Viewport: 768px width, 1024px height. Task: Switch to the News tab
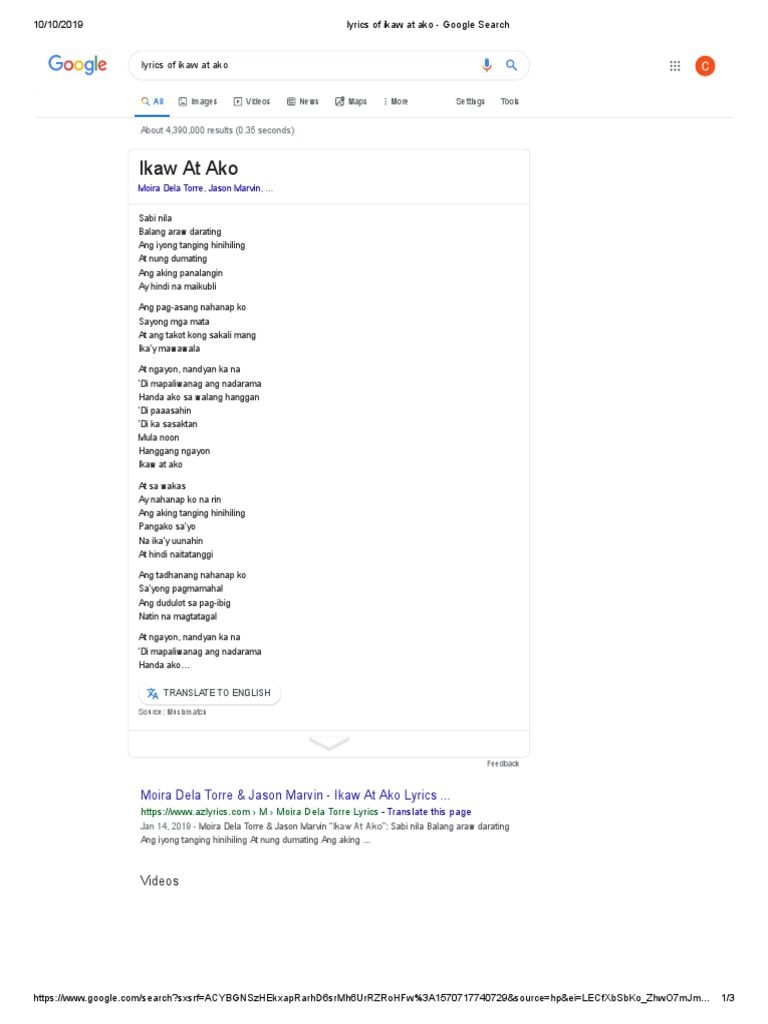pyautogui.click(x=303, y=102)
